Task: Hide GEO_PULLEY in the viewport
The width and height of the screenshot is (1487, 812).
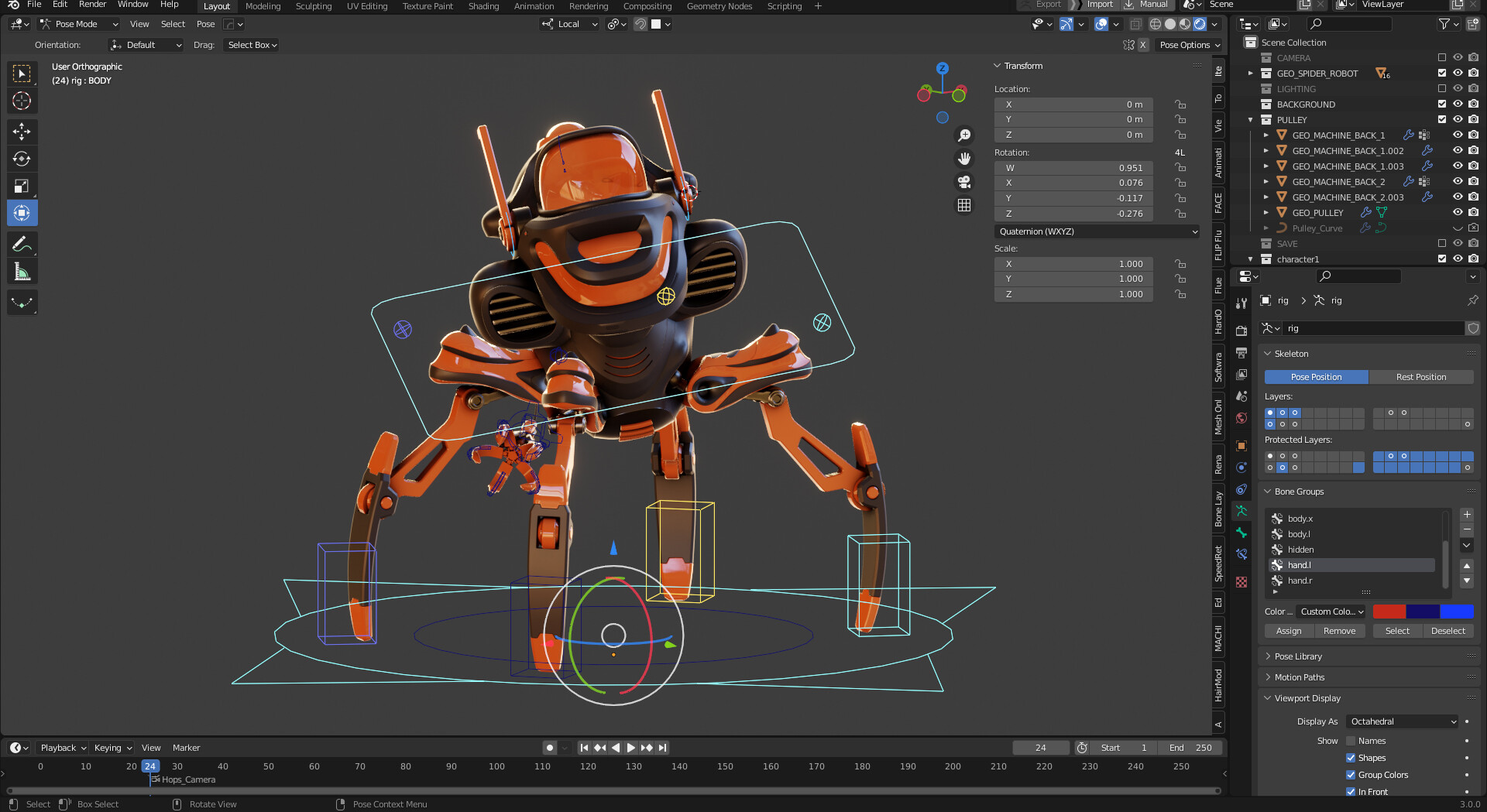Action: 1458,212
